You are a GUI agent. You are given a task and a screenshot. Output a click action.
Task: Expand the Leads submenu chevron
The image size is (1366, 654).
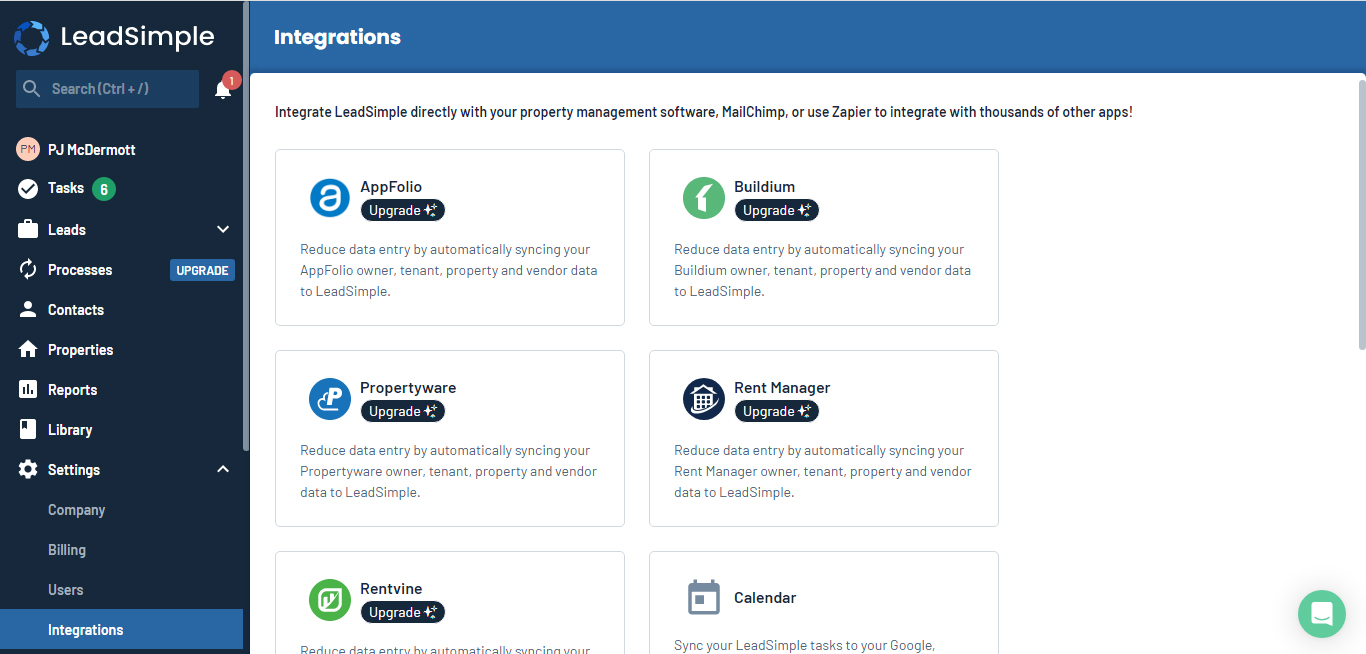pyautogui.click(x=223, y=229)
